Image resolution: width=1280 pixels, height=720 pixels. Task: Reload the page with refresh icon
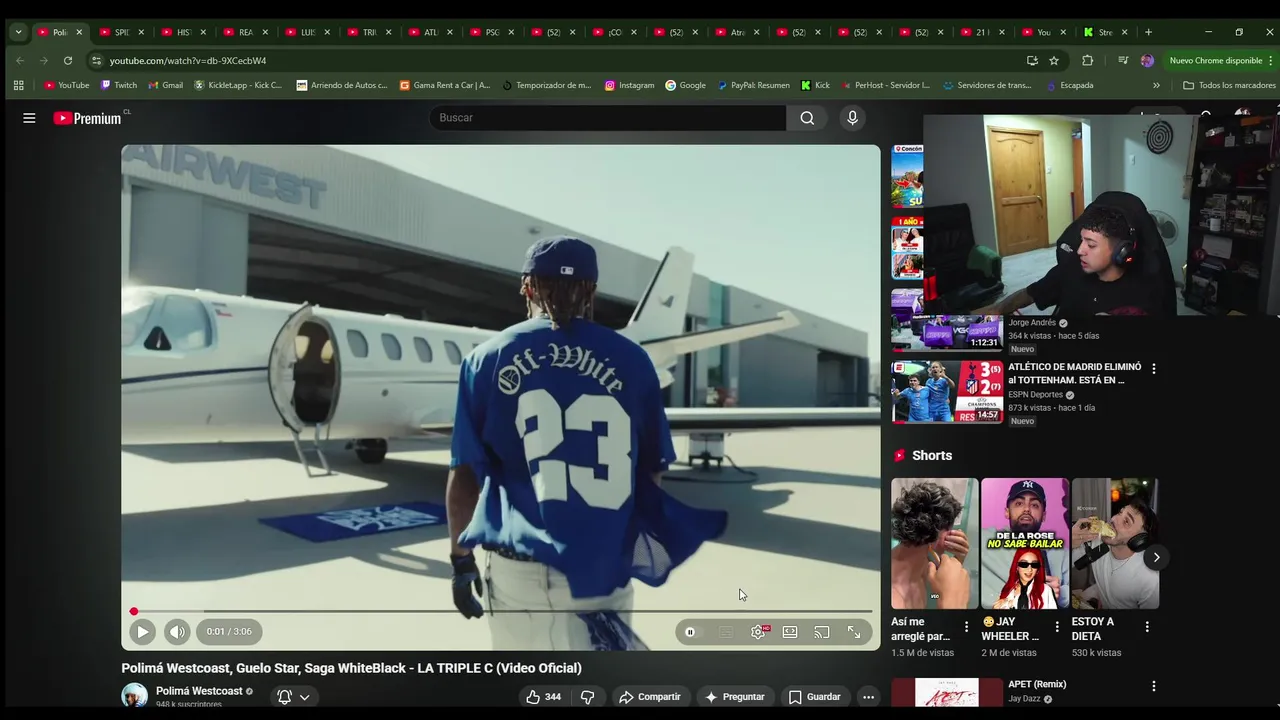point(68,61)
